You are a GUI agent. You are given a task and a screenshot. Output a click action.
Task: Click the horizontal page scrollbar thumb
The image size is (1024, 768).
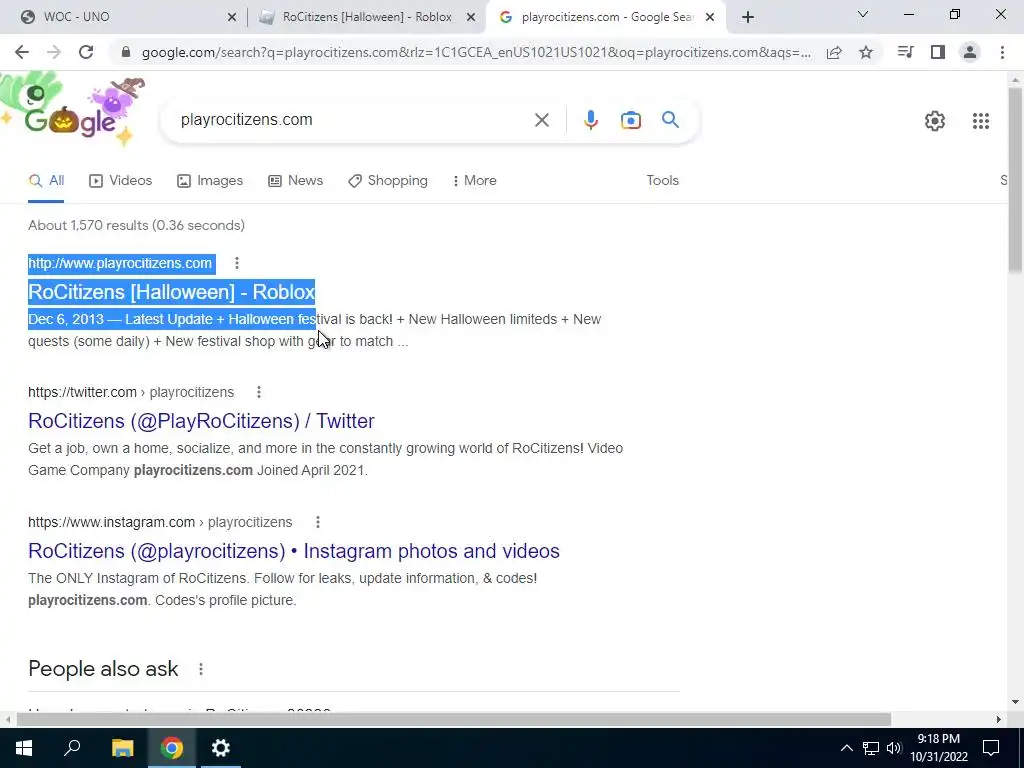(453, 719)
